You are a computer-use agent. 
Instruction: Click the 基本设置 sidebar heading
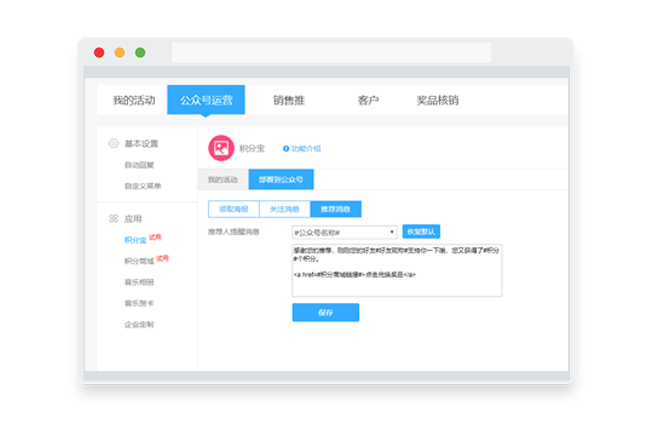click(x=141, y=143)
